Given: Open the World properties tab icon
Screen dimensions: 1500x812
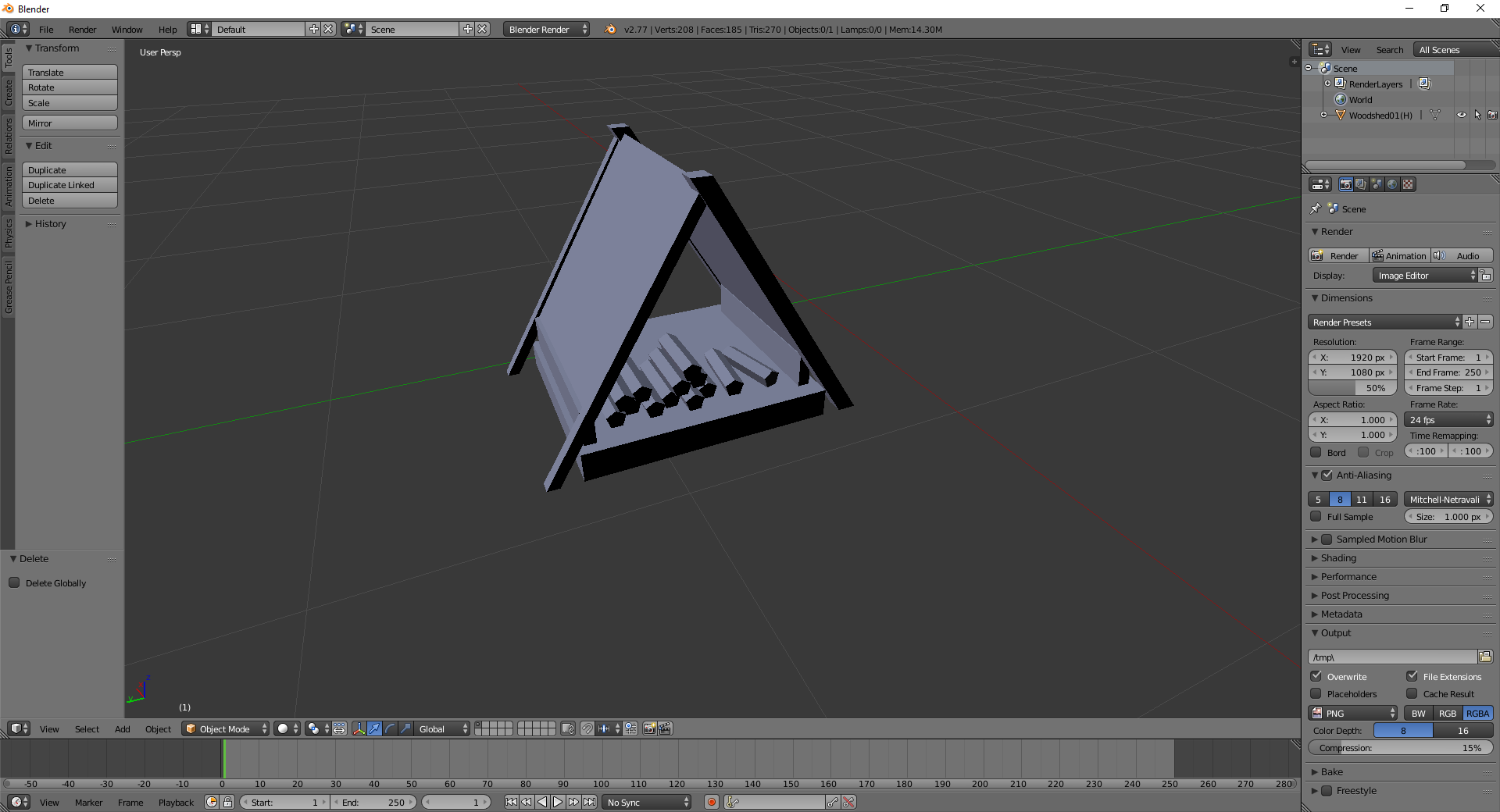Looking at the screenshot, I should (1392, 185).
